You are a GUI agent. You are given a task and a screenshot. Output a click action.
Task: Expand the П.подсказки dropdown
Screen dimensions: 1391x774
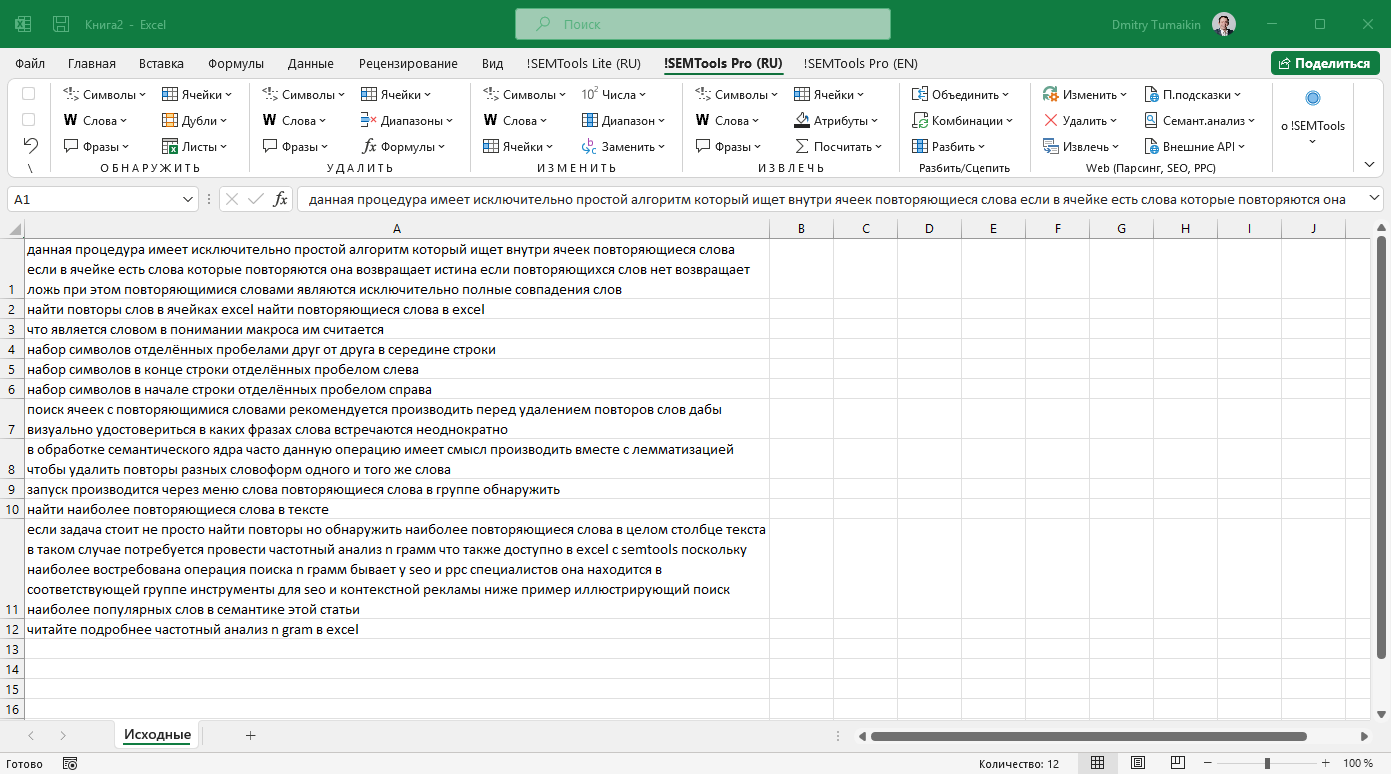tap(1192, 95)
